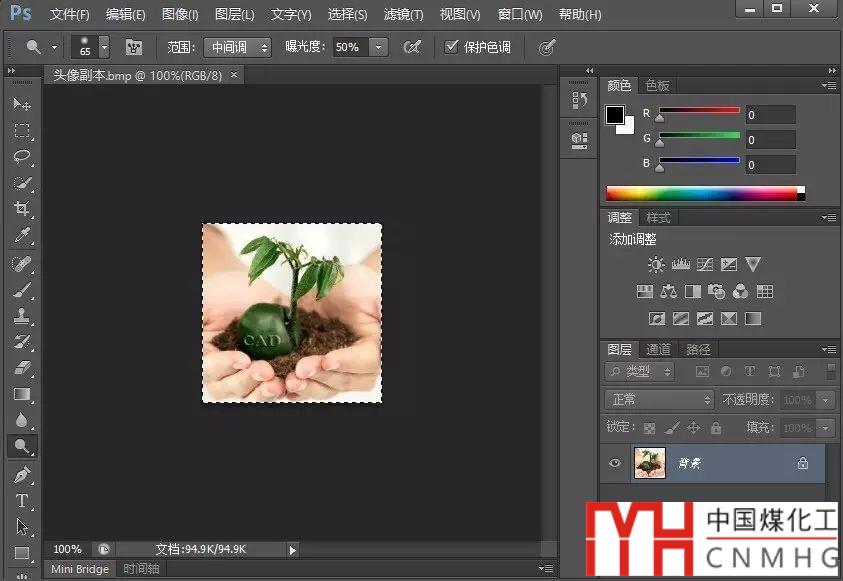Screen dimensions: 843x581
Task: Open the Mini Bridge panel
Action: pos(80,569)
